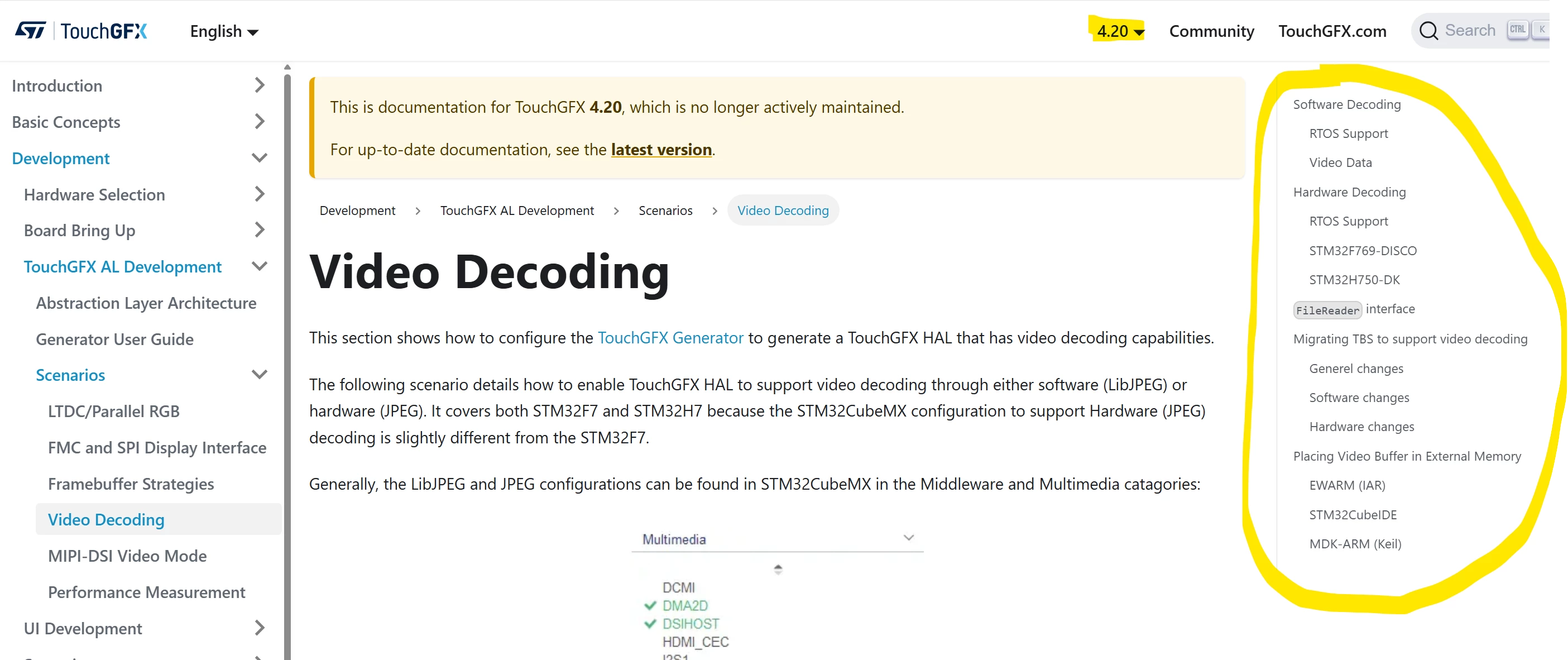This screenshot has height=660, width=1568.
Task: Open the TouchGFX Generator link
Action: (670, 338)
